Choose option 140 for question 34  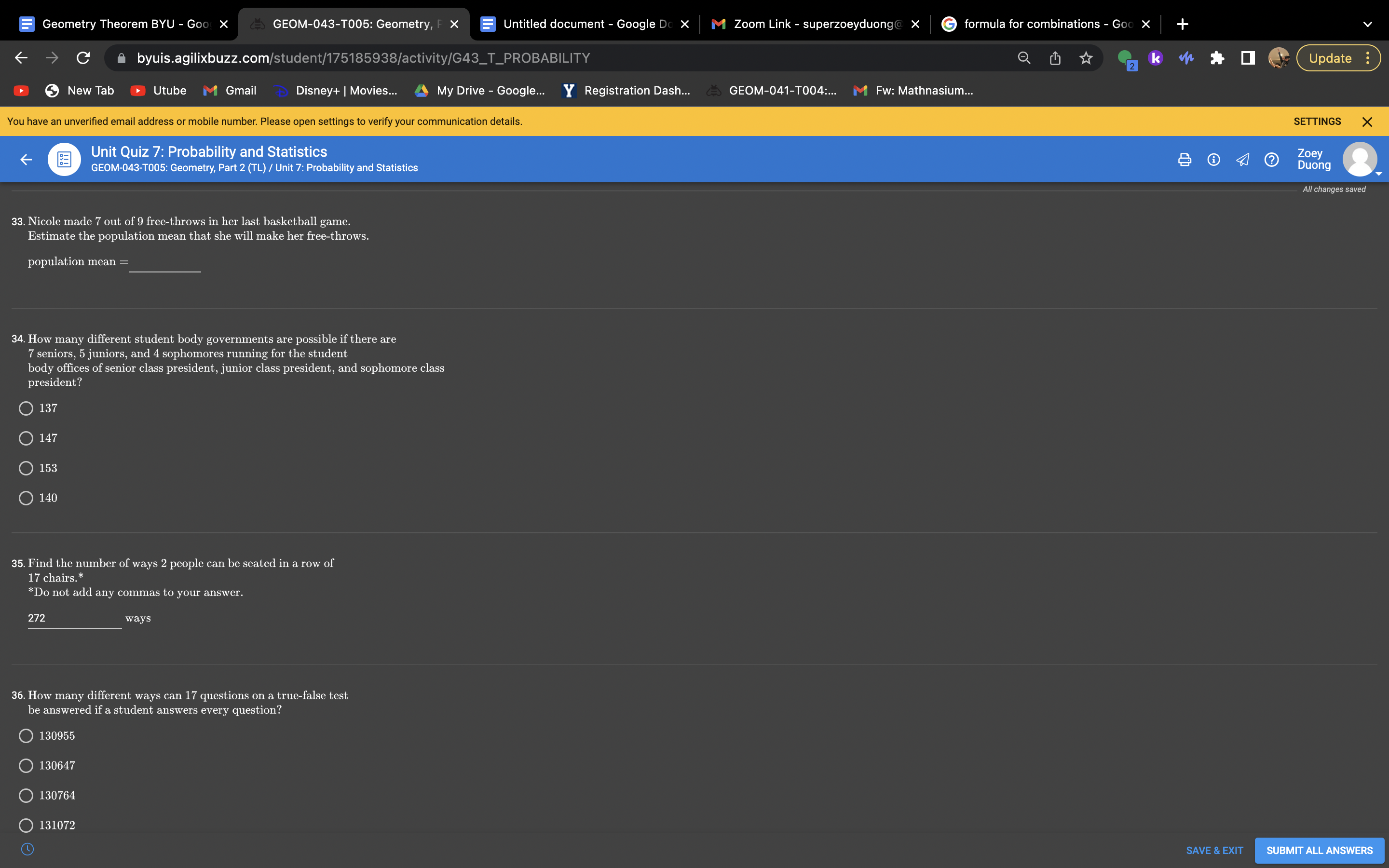[x=26, y=498]
